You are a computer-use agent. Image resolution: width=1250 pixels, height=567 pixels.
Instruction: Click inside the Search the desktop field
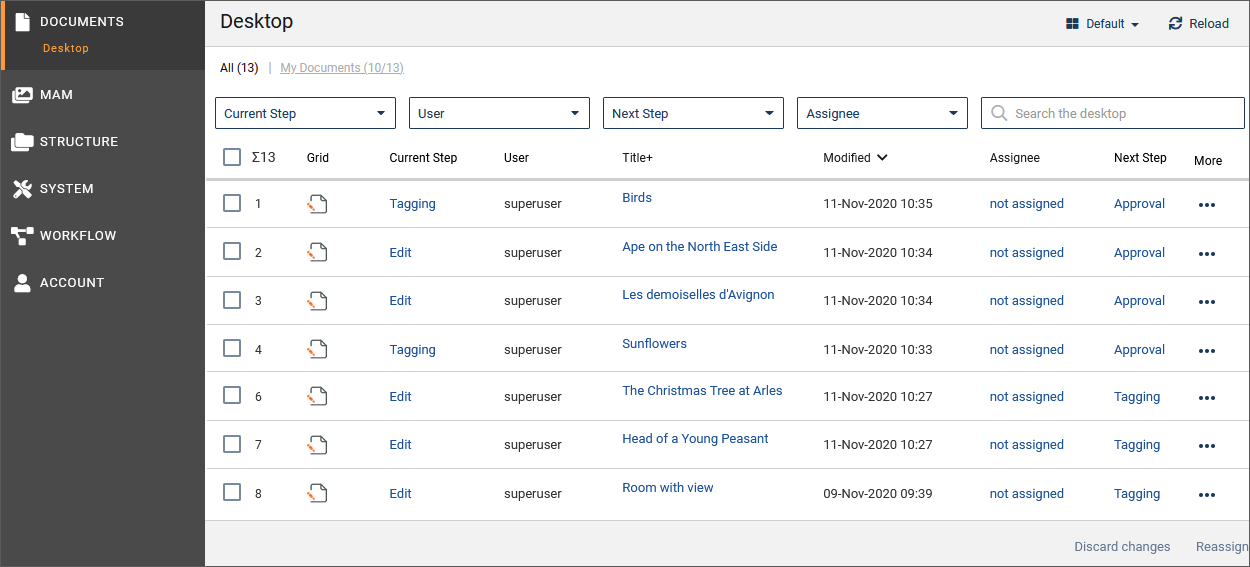[x=1113, y=113]
